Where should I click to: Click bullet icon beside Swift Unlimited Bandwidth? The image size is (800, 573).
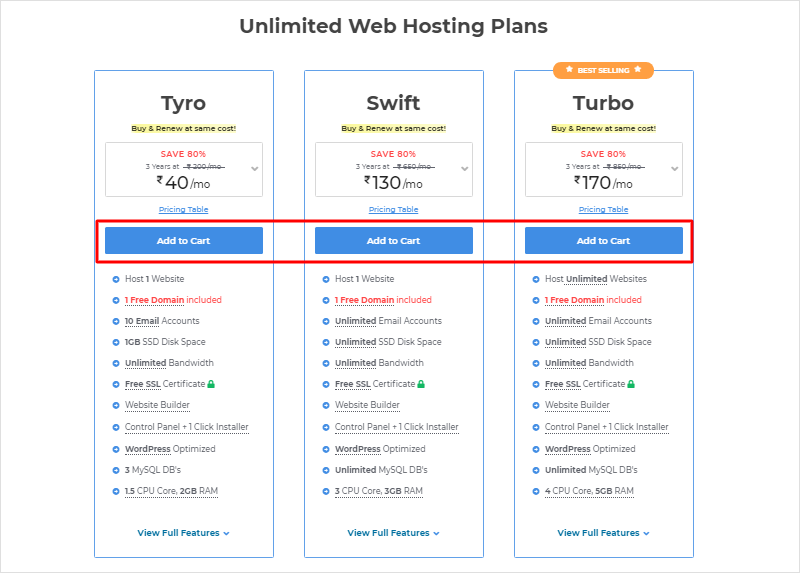326,363
